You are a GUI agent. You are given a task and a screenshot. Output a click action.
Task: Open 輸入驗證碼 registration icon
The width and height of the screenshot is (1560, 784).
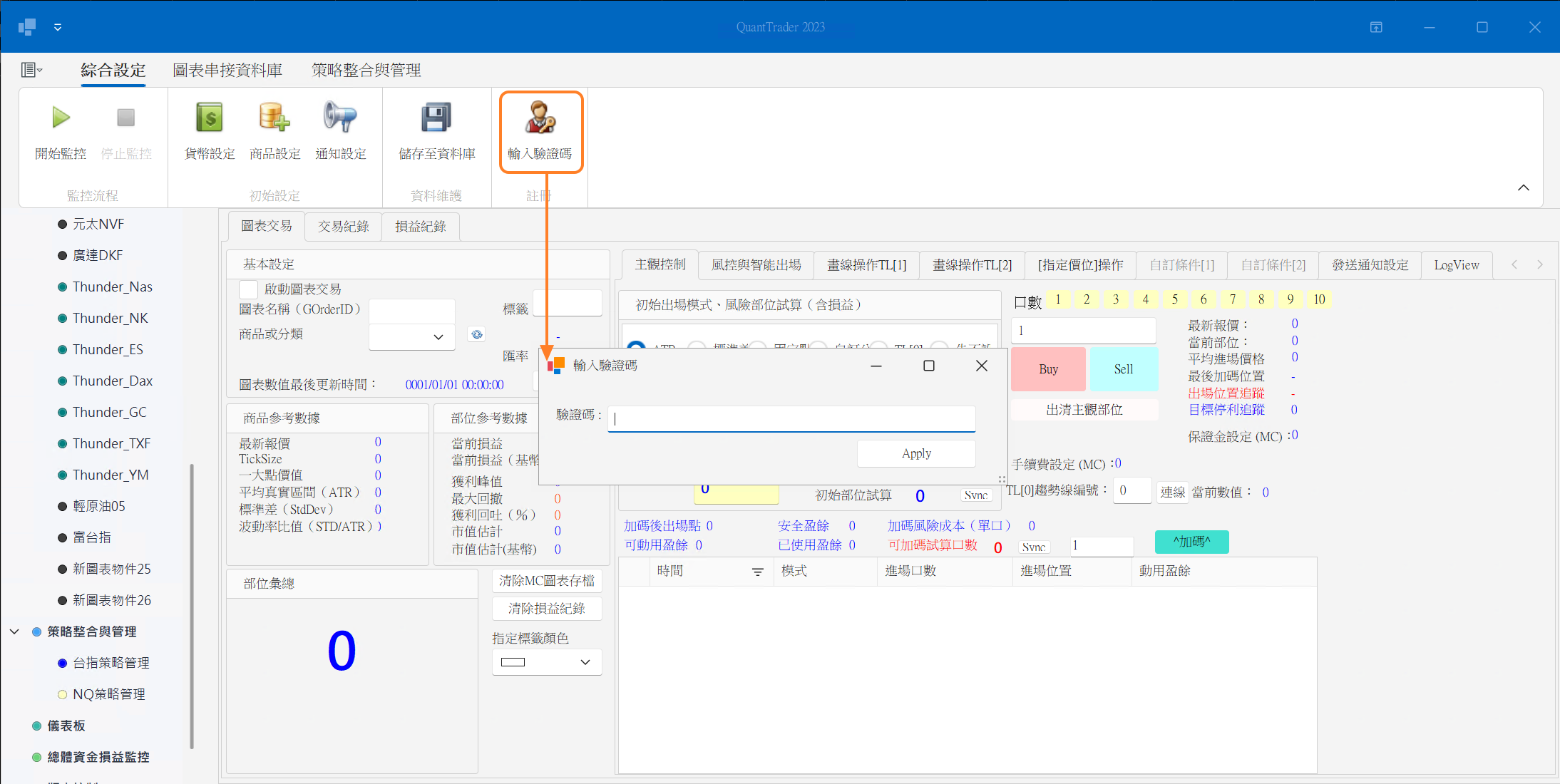tap(540, 120)
